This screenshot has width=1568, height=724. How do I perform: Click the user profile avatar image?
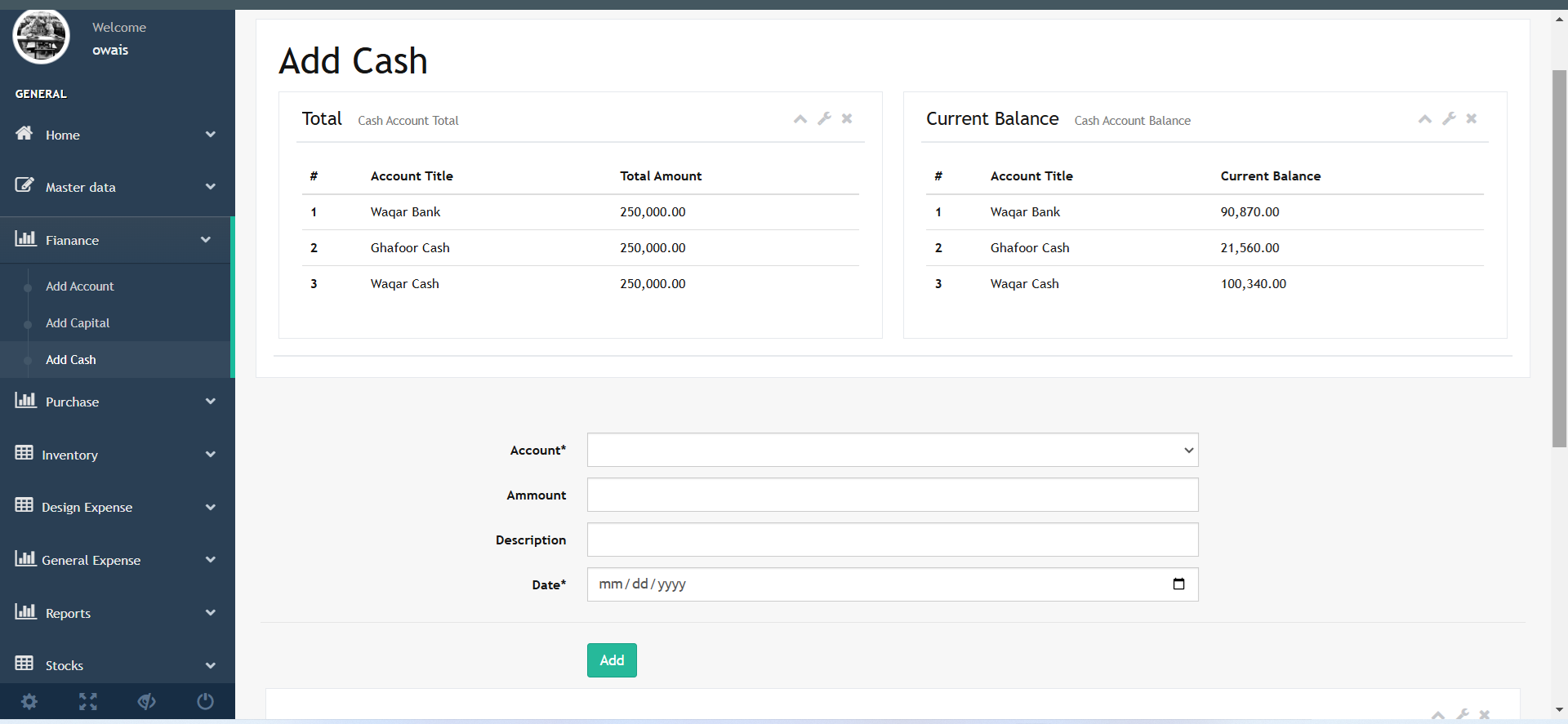[x=41, y=38]
